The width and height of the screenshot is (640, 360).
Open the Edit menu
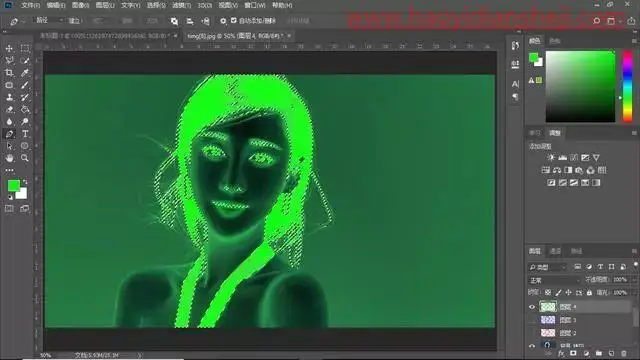pos(56,5)
